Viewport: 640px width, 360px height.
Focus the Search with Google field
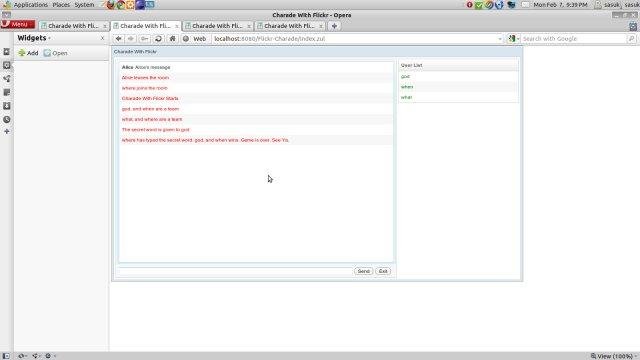click(573, 39)
